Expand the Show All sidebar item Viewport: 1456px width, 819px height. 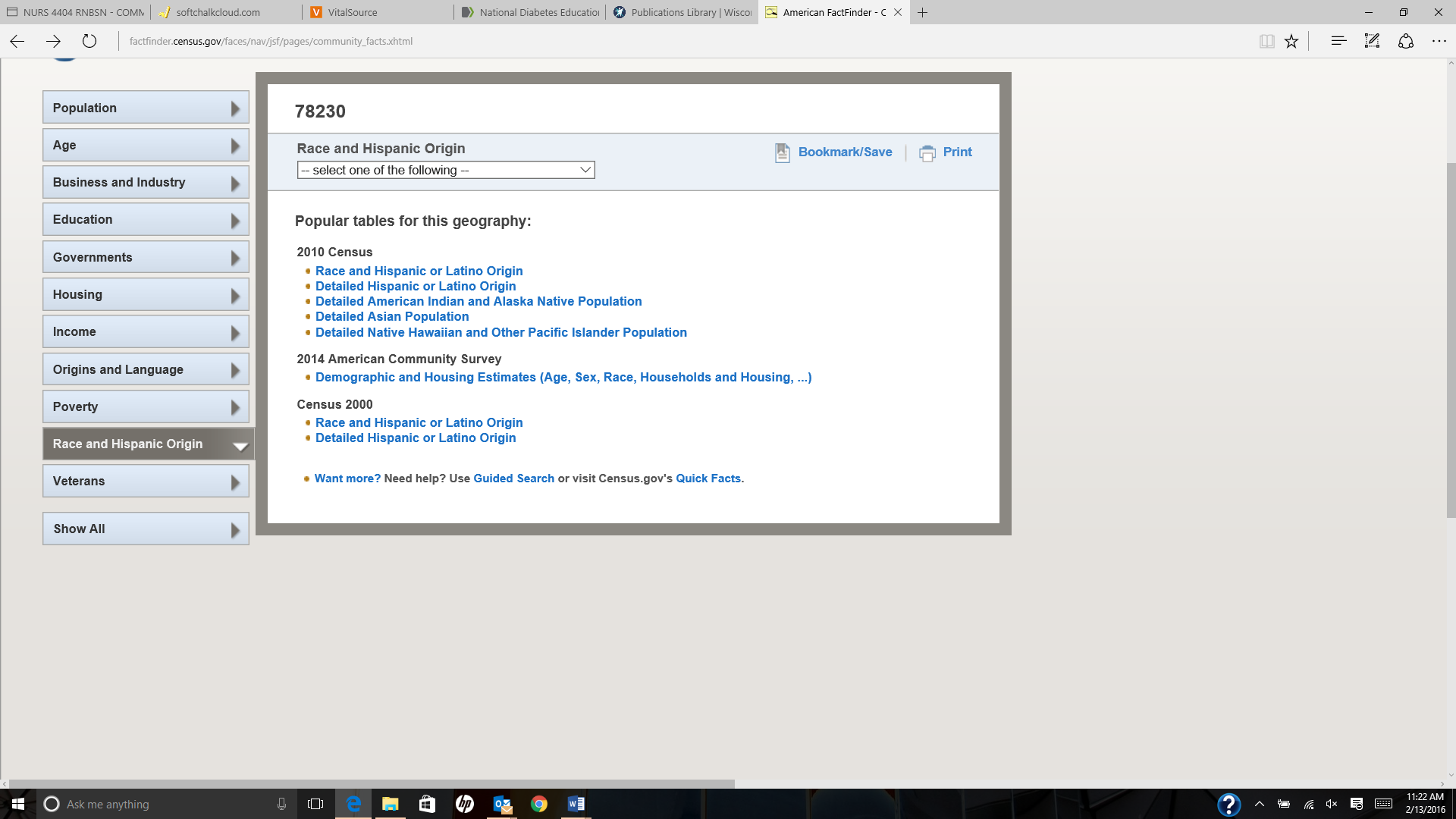tap(146, 529)
